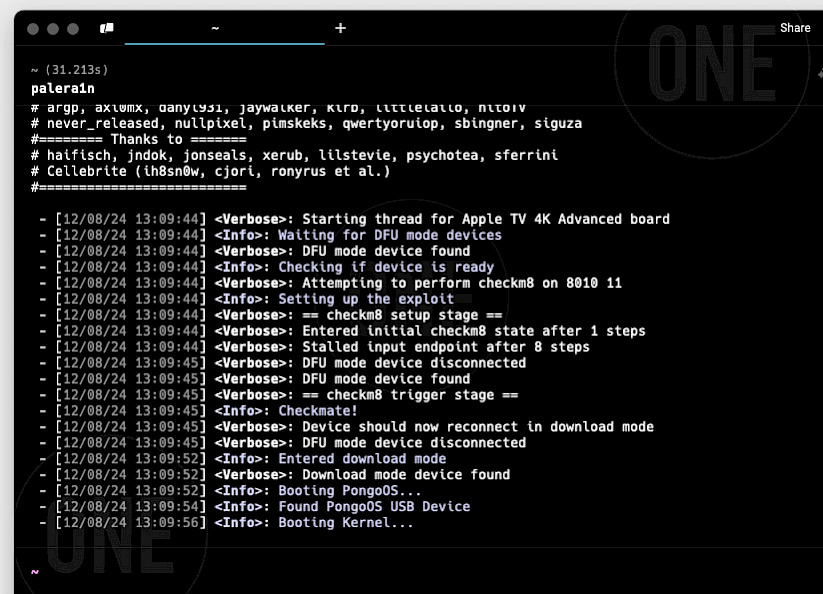This screenshot has height=594, width=823.
Task: Click the Cellebrite credits line
Action: (210, 172)
